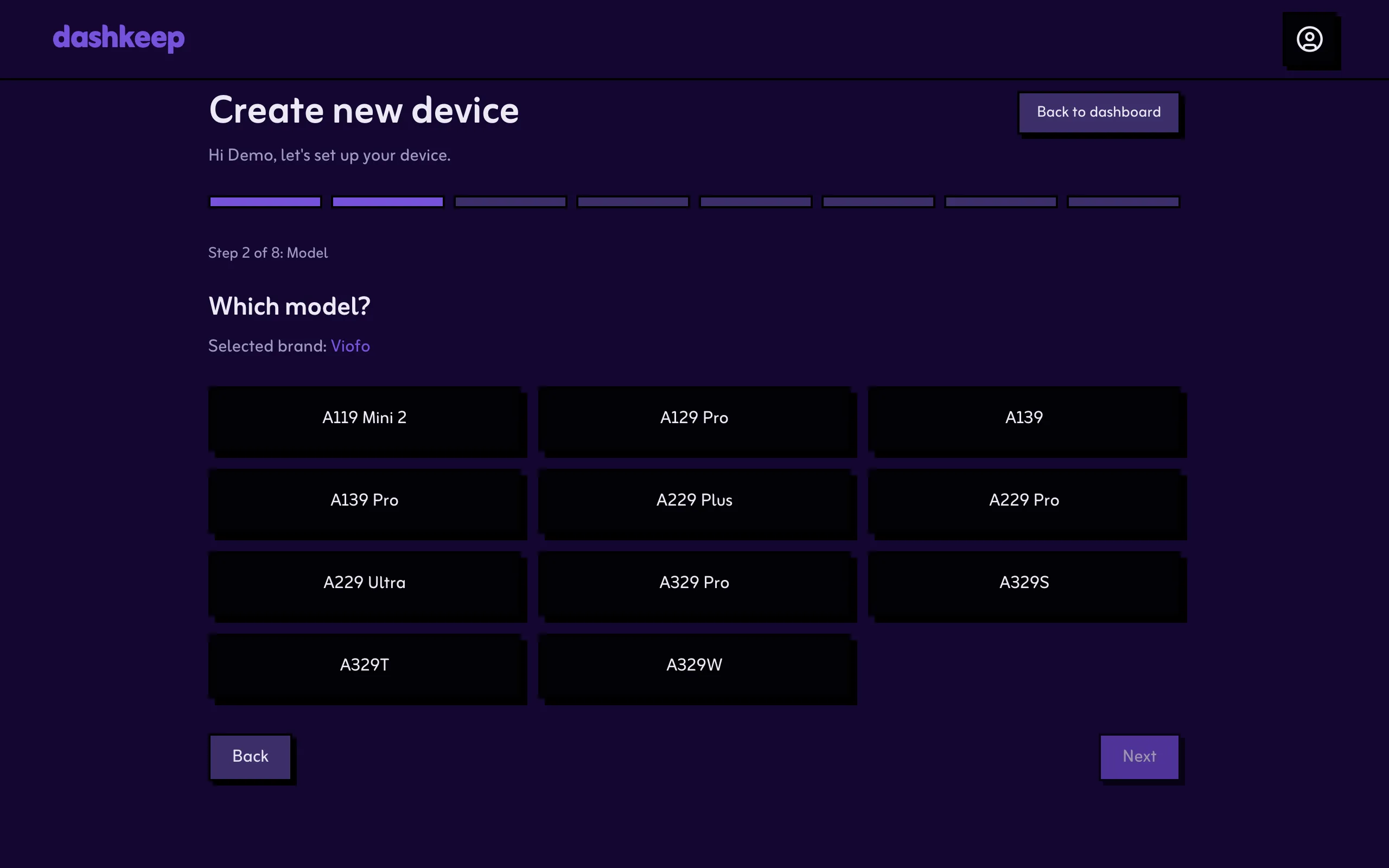Select the A139 Pro model
Screen dimensions: 1389x868
click(365, 501)
